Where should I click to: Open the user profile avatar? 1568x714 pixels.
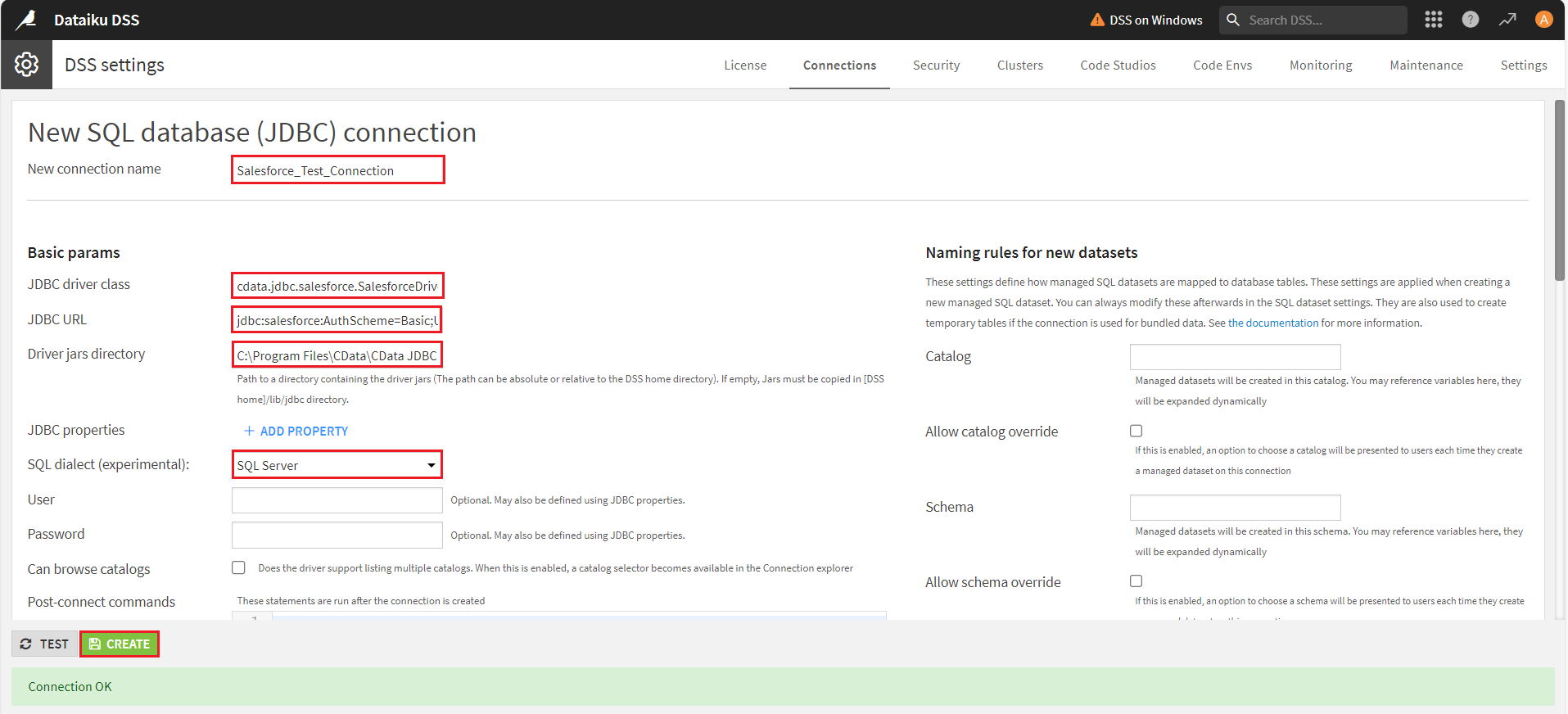point(1543,20)
